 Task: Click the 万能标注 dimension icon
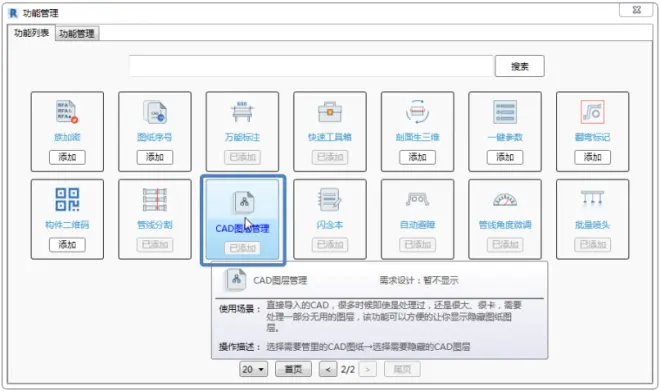click(242, 112)
